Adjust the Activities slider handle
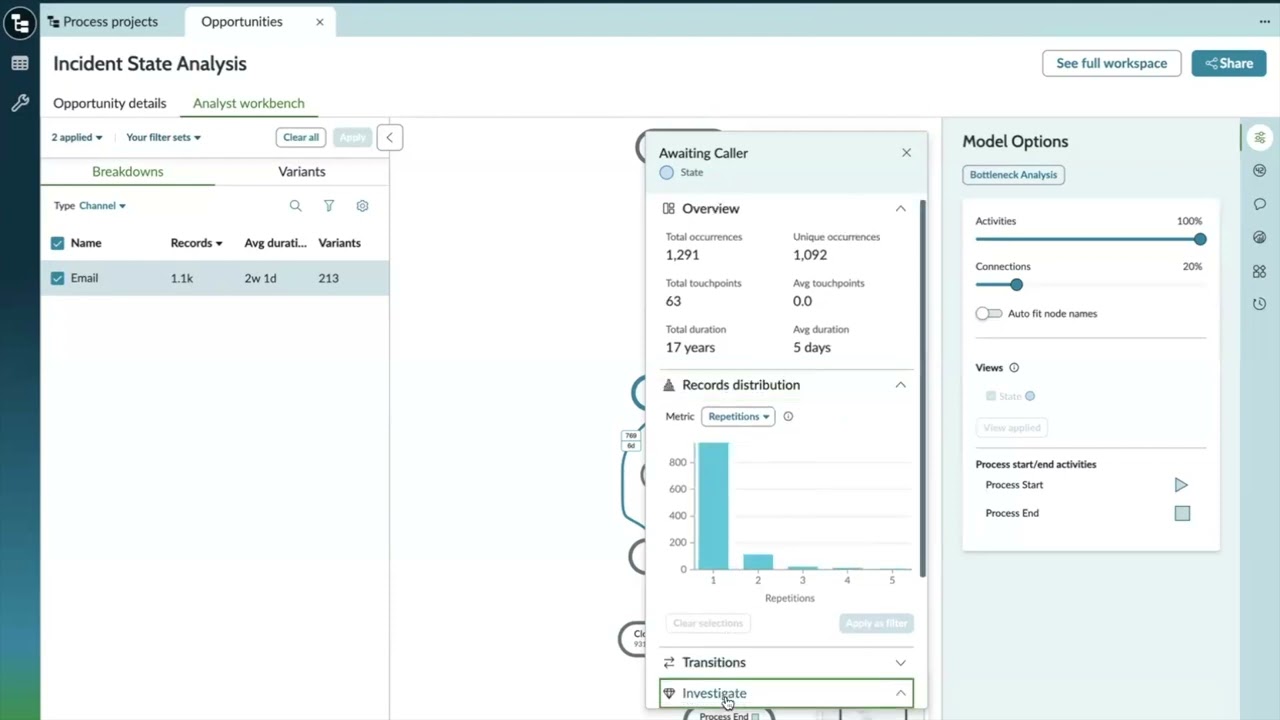Screen dimensions: 1280x720 click(x=1200, y=239)
